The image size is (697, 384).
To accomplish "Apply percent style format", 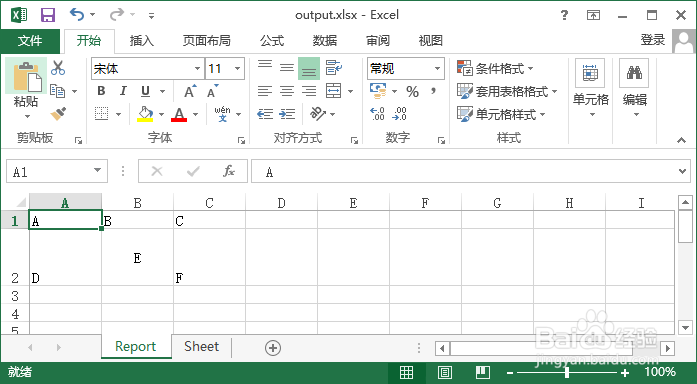I will pos(412,92).
